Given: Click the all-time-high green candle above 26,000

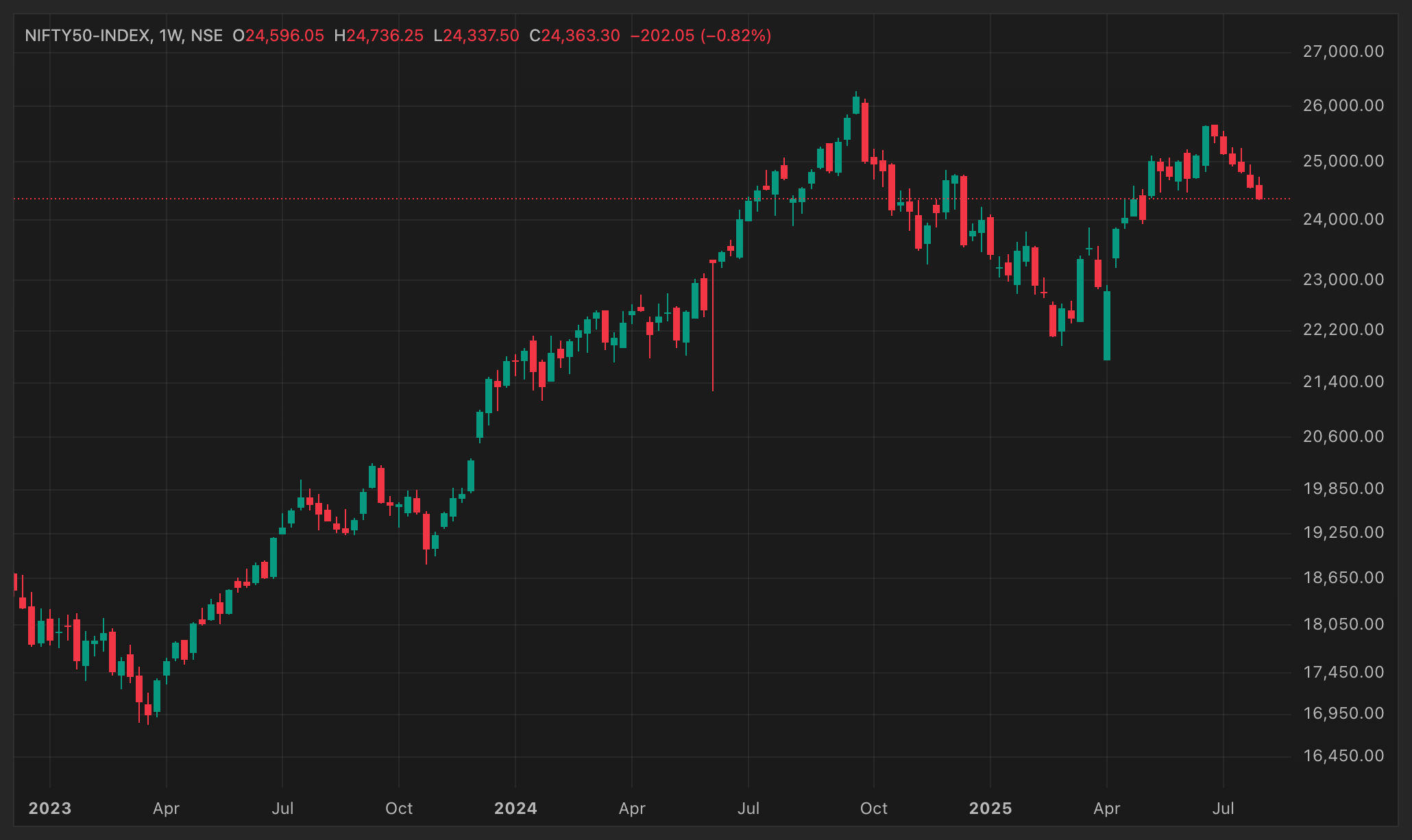Looking at the screenshot, I should tap(856, 103).
